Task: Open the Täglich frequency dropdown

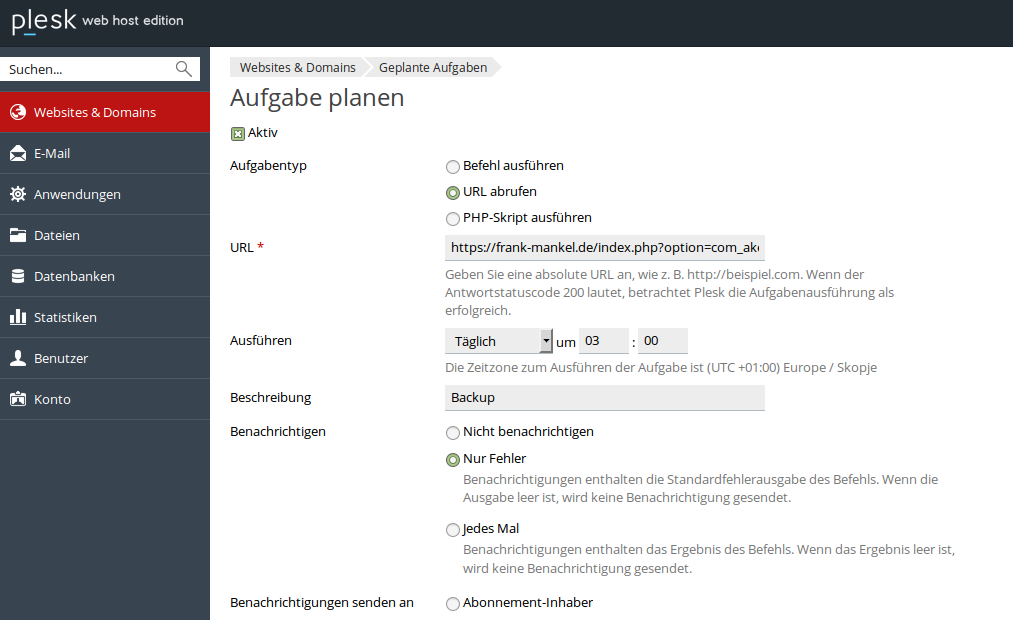Action: [x=499, y=341]
